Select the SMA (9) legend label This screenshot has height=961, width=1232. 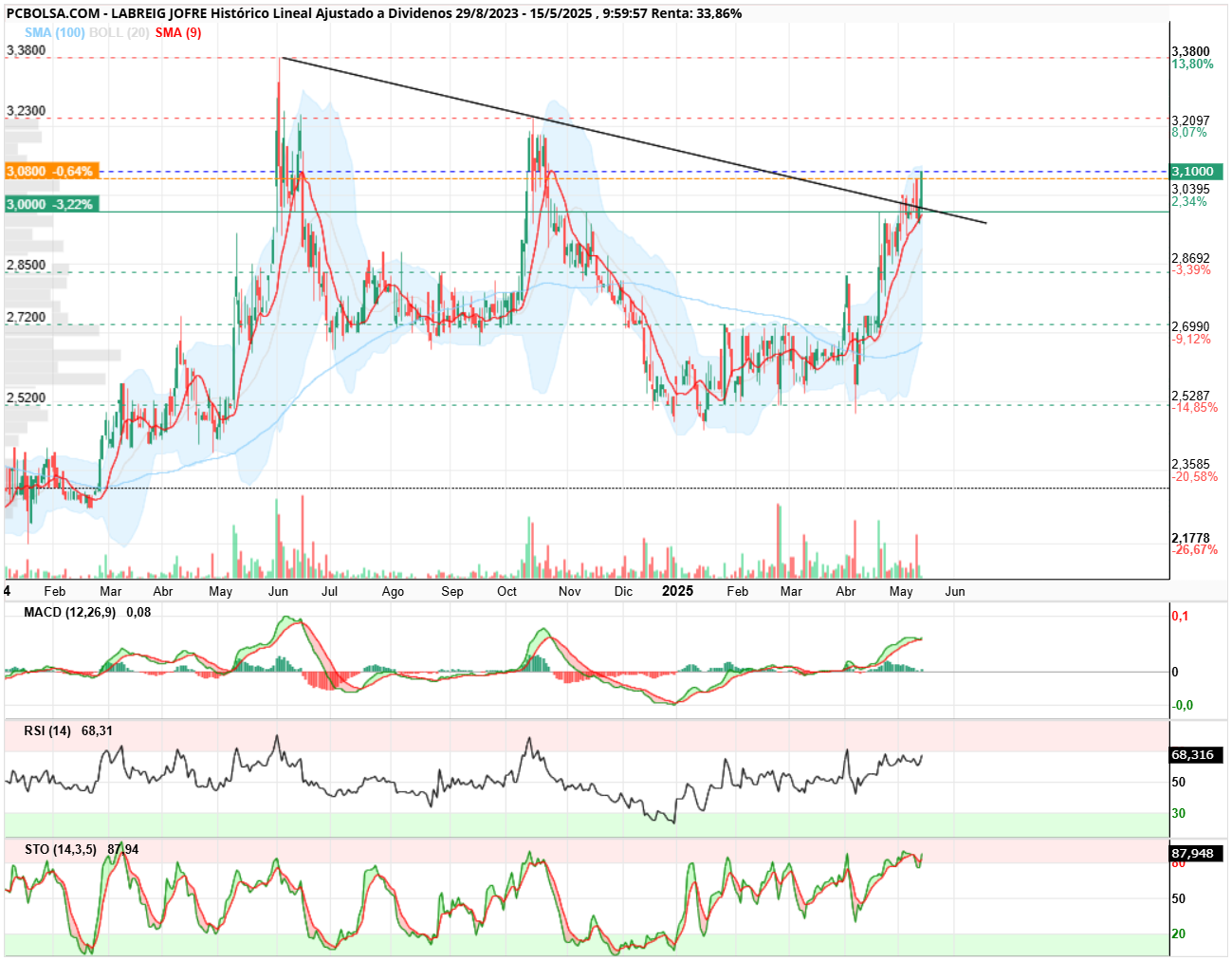point(178,32)
